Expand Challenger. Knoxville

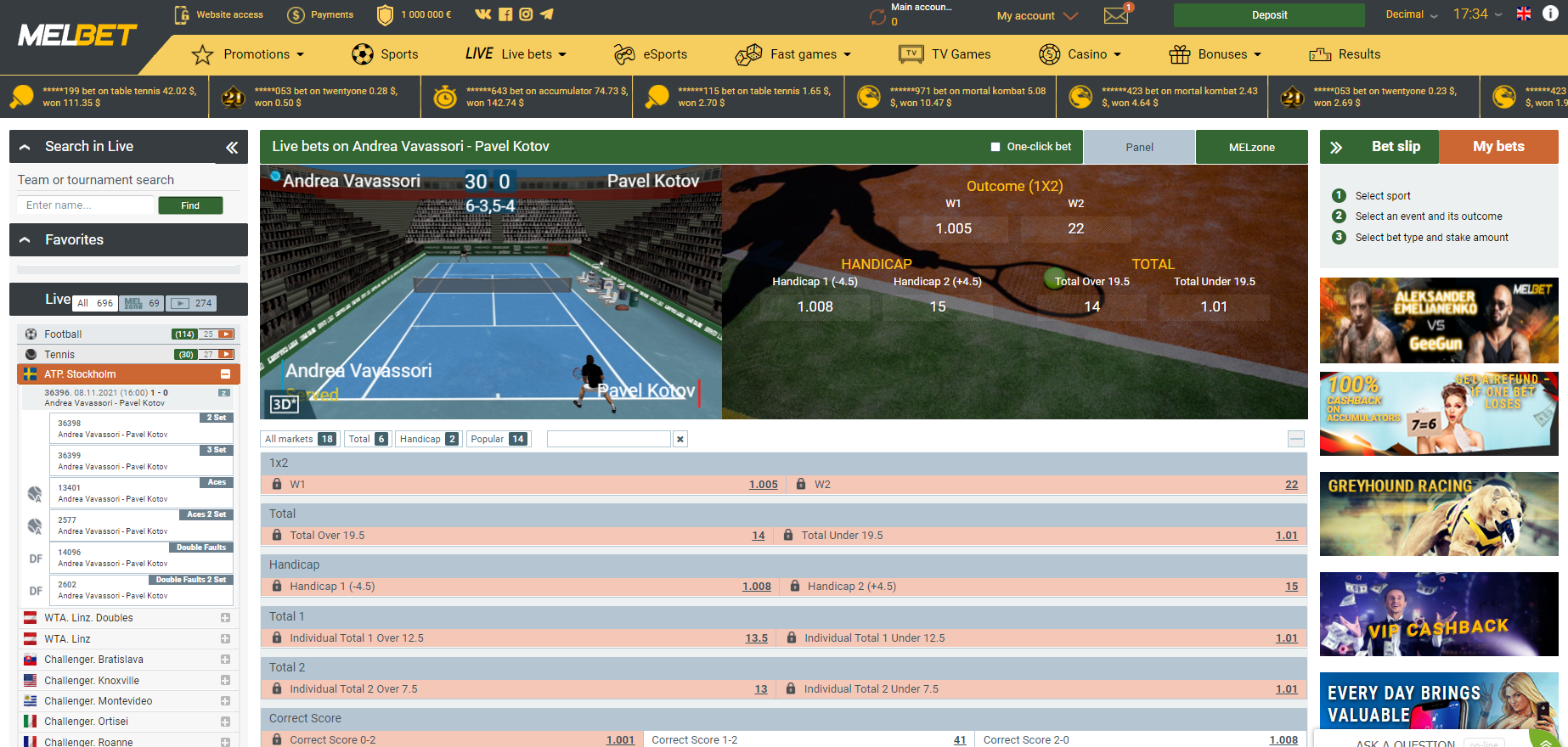226,681
